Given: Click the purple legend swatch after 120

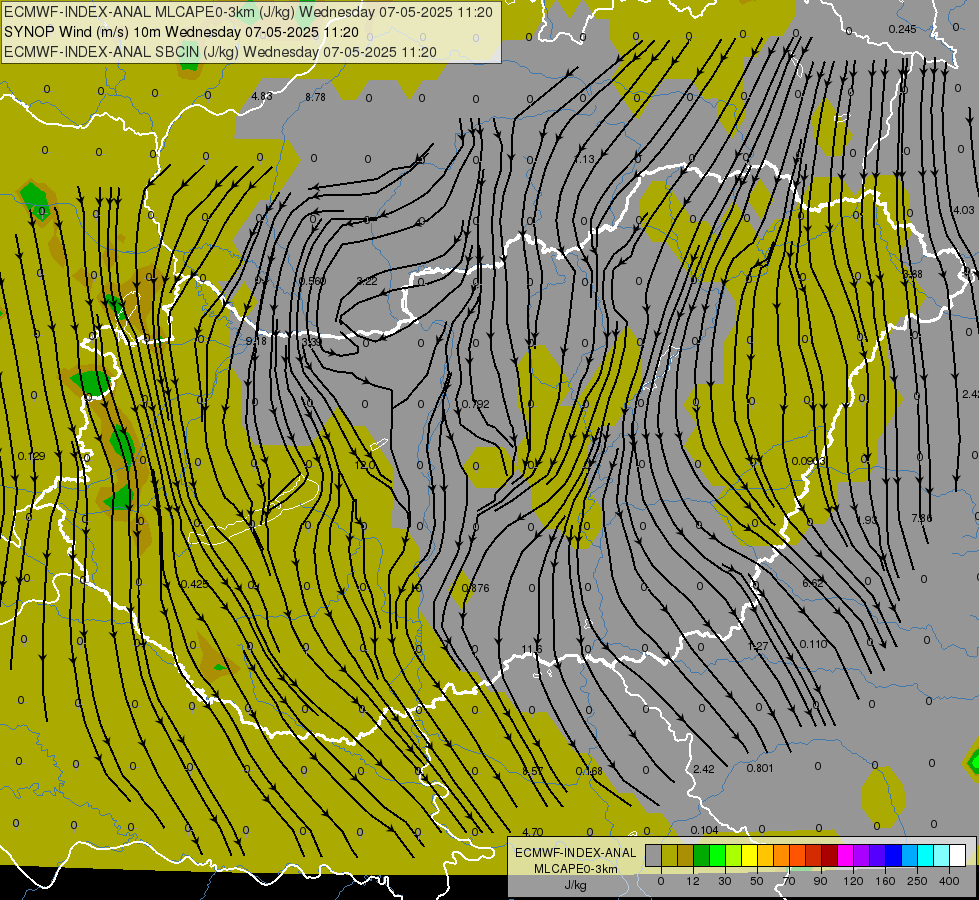Looking at the screenshot, I should pos(861,855).
